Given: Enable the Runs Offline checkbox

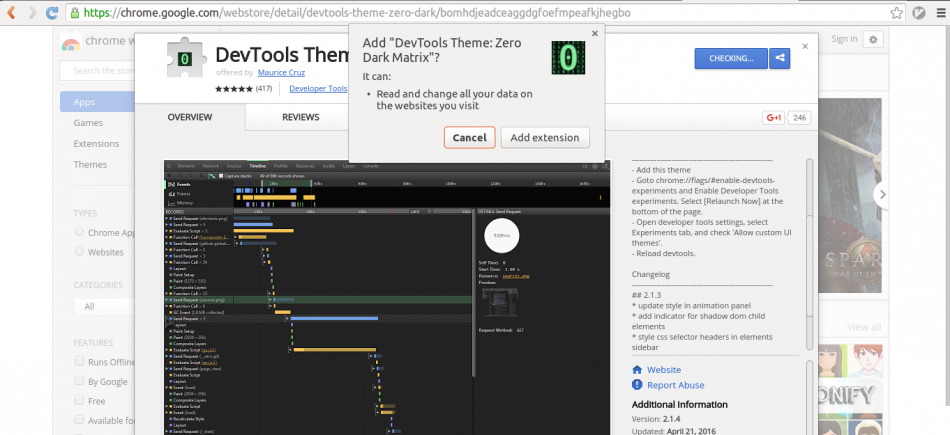Looking at the screenshot, I should coord(79,361).
